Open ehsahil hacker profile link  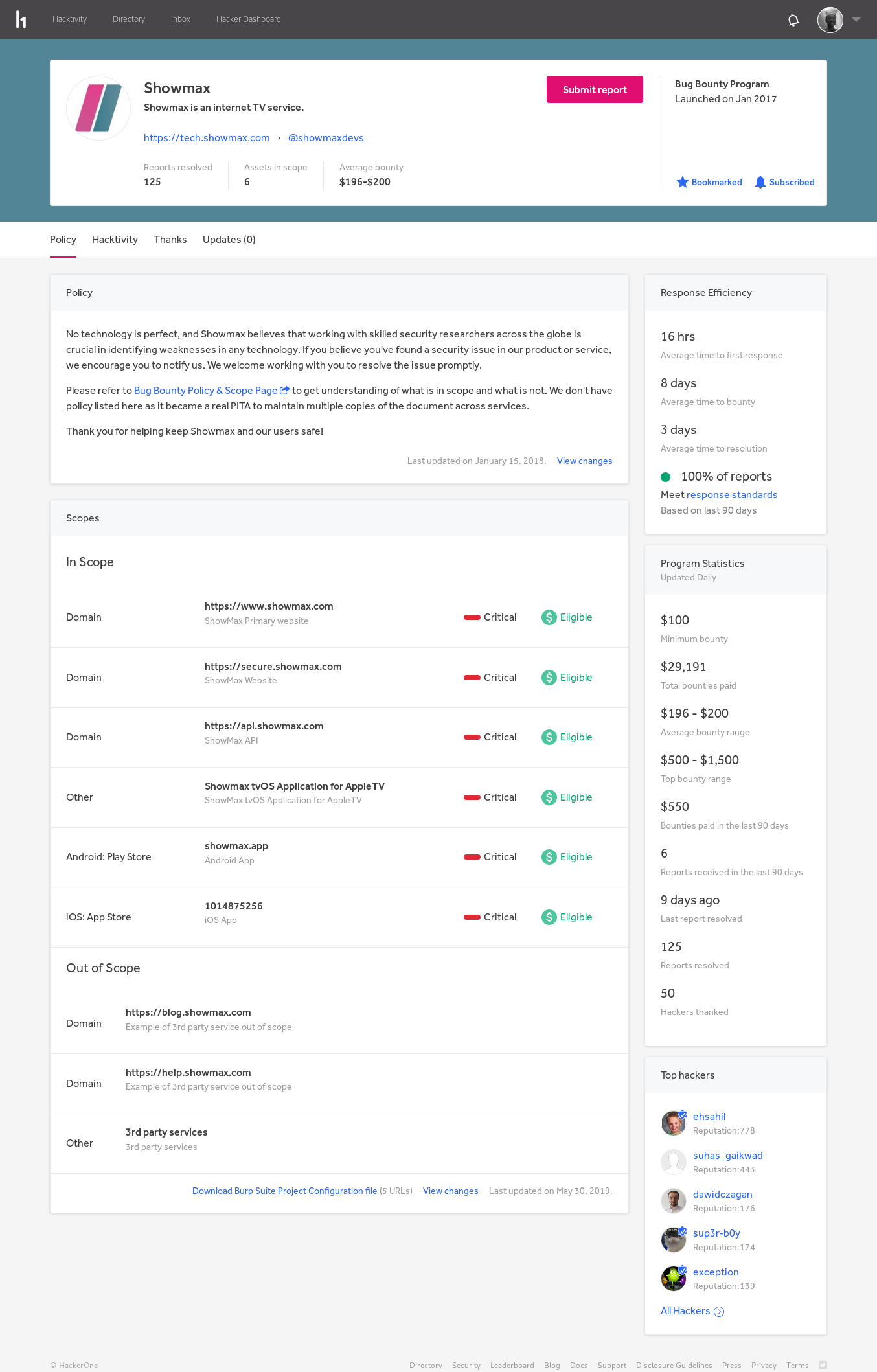point(709,1117)
